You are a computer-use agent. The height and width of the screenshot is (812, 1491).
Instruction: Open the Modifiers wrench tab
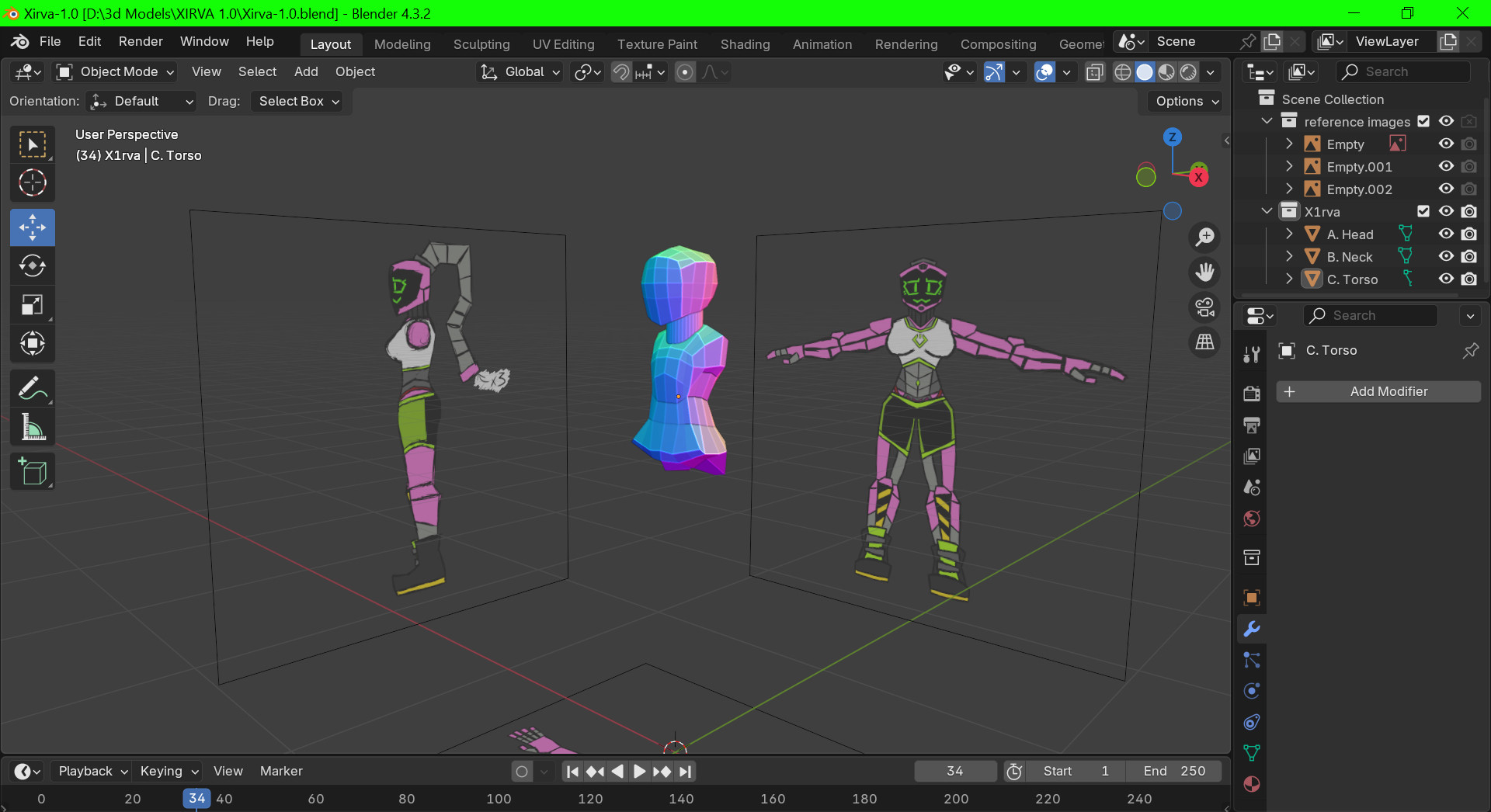point(1251,629)
